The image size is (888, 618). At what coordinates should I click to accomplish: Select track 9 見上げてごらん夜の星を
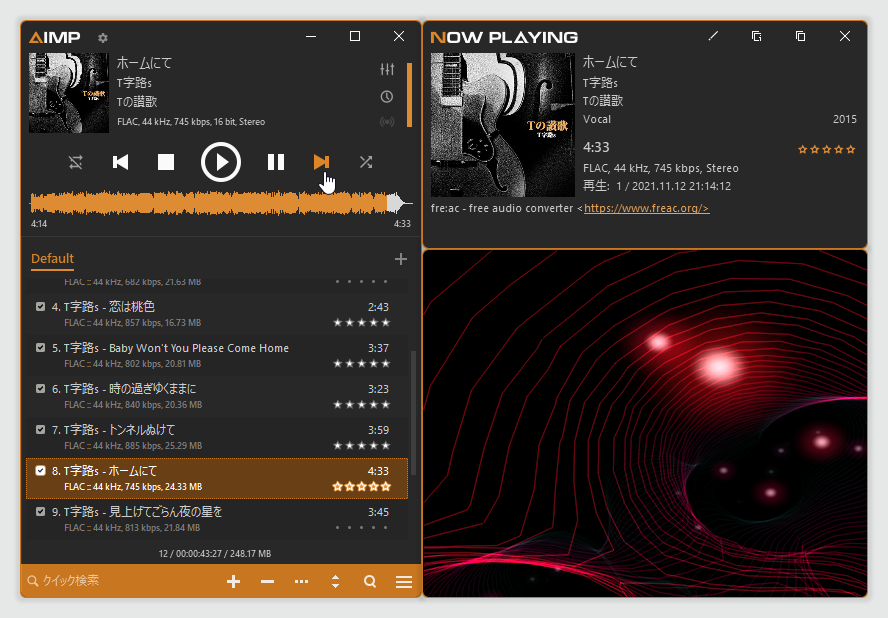(x=217, y=519)
